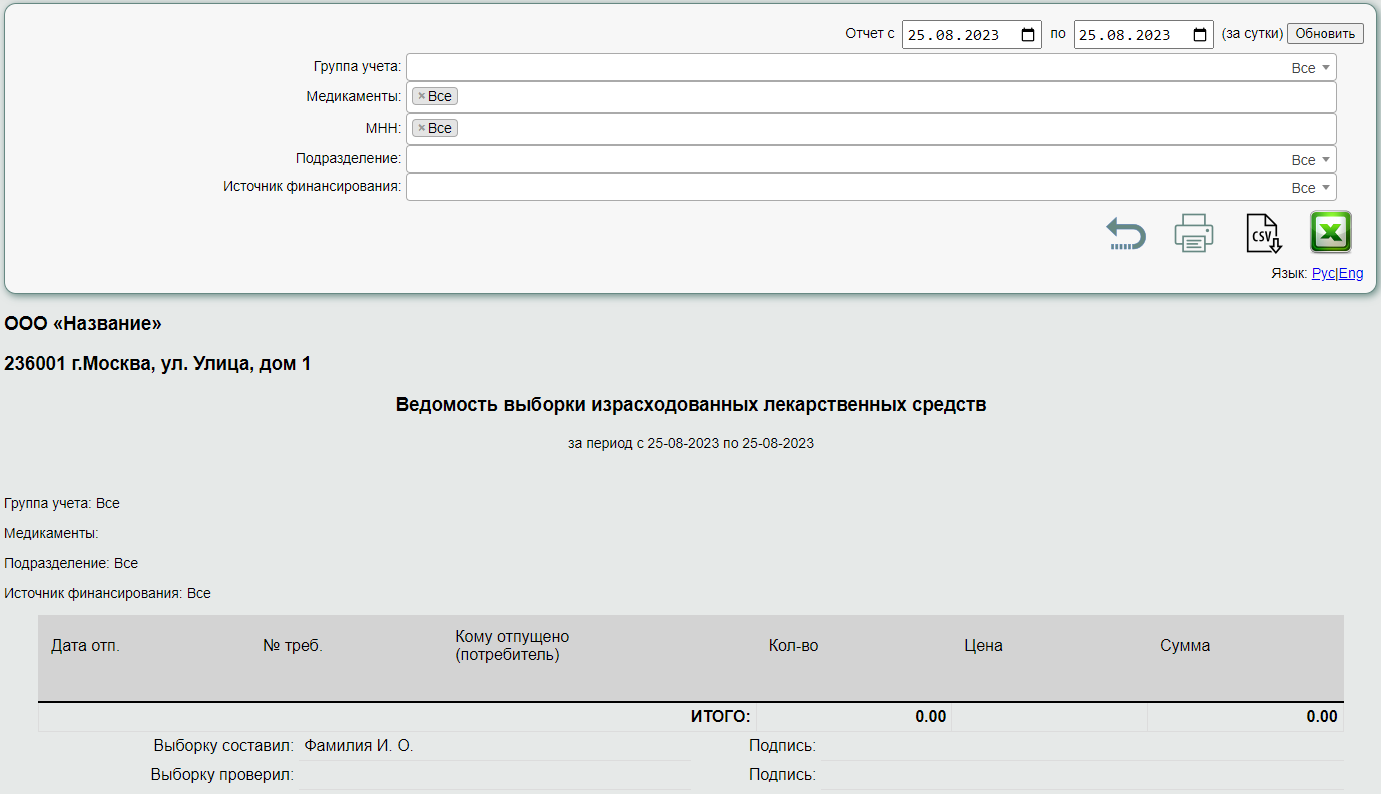Switch language to Рус
Screen dimensions: 1381x794
point(1323,273)
